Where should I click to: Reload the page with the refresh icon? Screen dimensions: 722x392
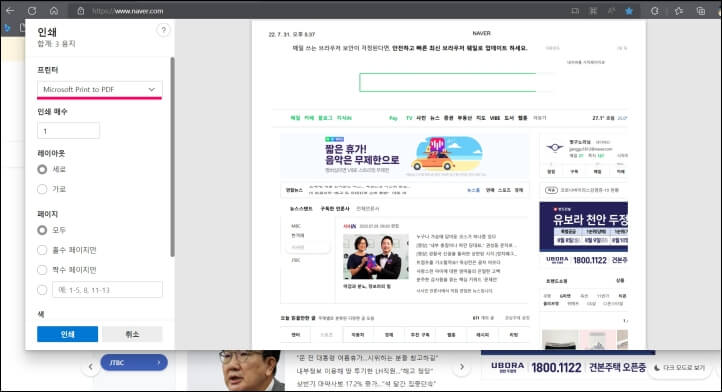coord(32,11)
